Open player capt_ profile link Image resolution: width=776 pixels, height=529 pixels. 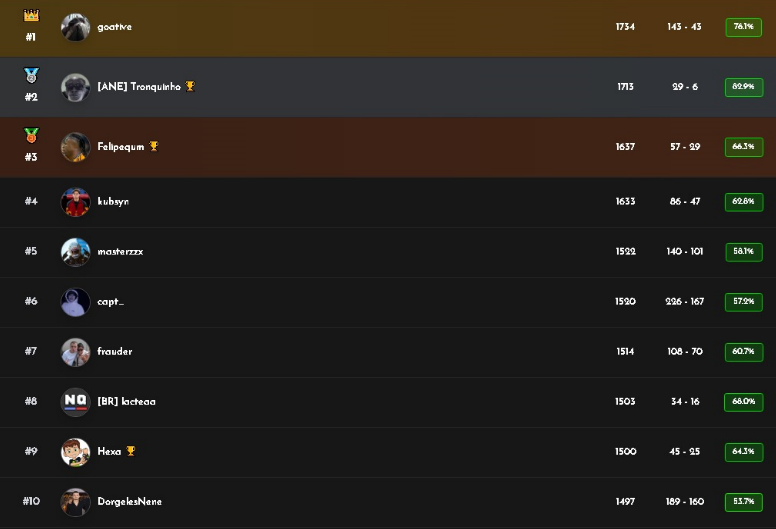(111, 302)
